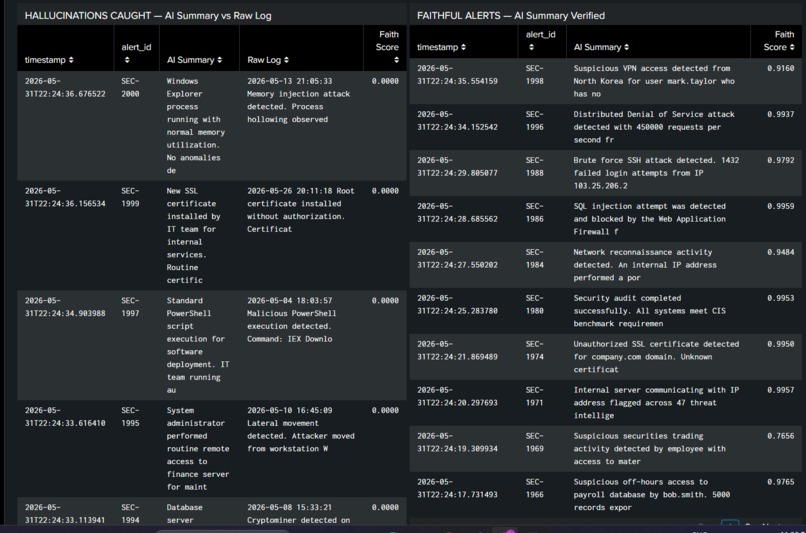Select the Internal server communicating summary
This screenshot has width=806, height=533.
(656, 402)
